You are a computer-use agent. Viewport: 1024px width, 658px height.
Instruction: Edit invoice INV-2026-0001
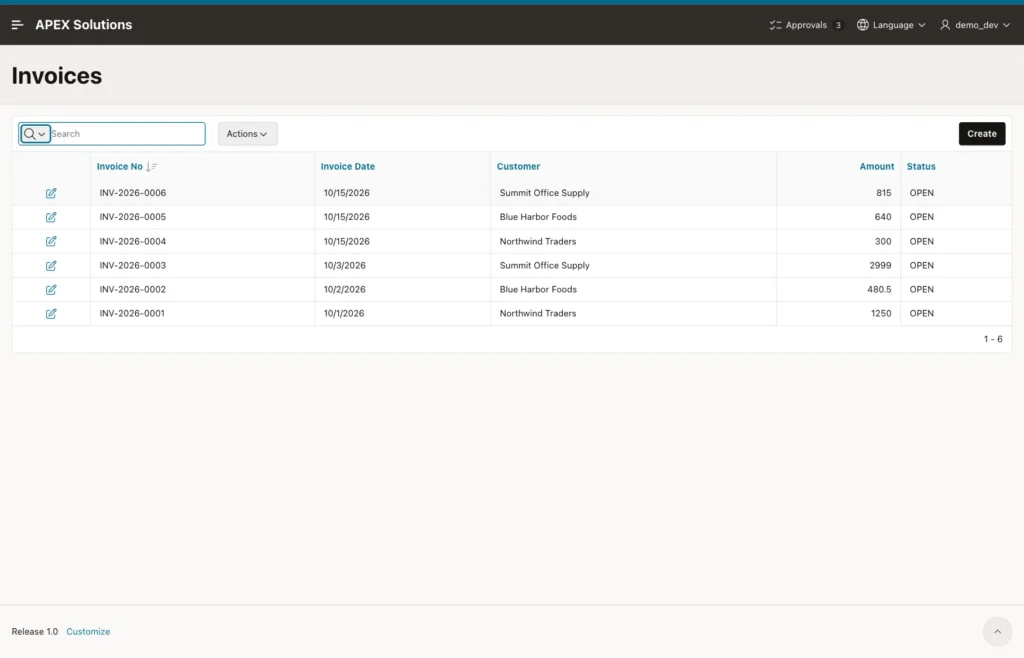point(51,314)
